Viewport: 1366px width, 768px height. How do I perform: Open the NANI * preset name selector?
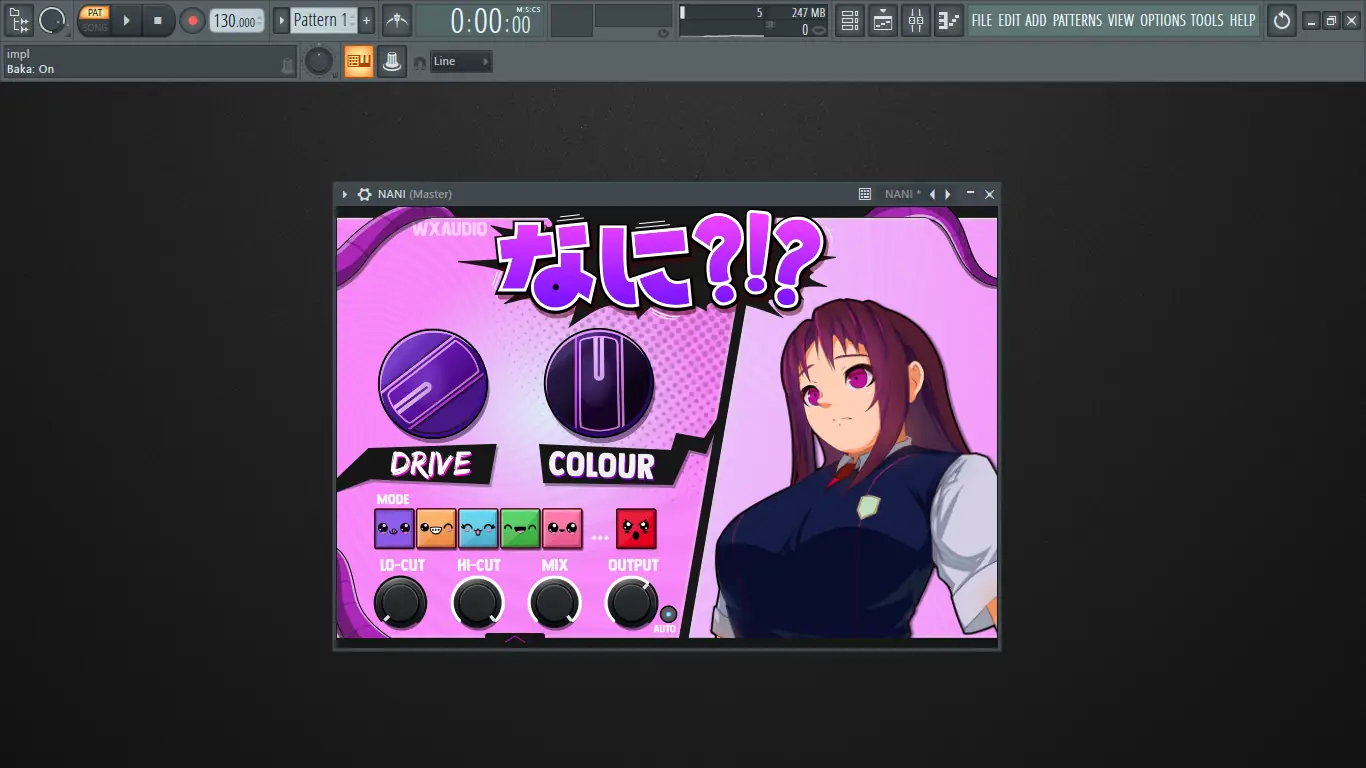pyautogui.click(x=903, y=194)
